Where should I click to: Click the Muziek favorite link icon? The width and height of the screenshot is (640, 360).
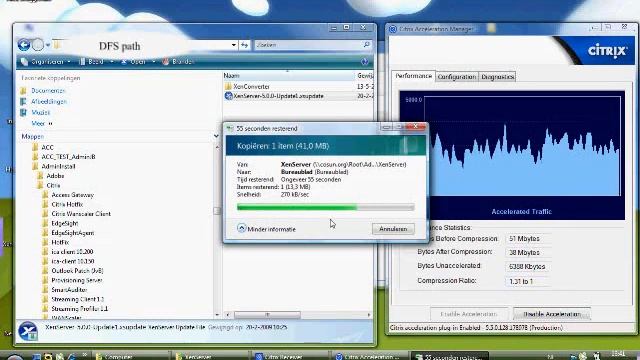click(23, 112)
